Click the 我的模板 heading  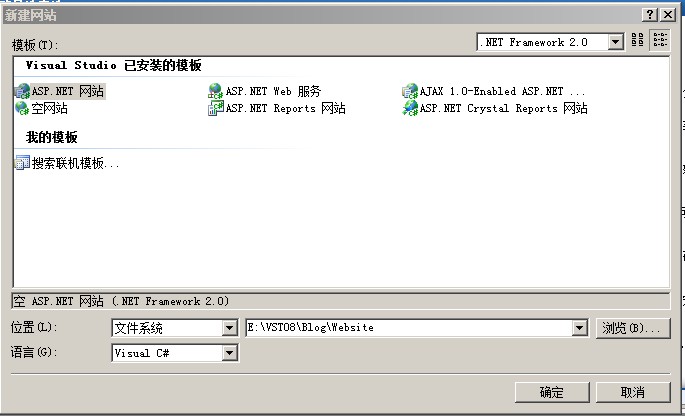tap(52, 138)
